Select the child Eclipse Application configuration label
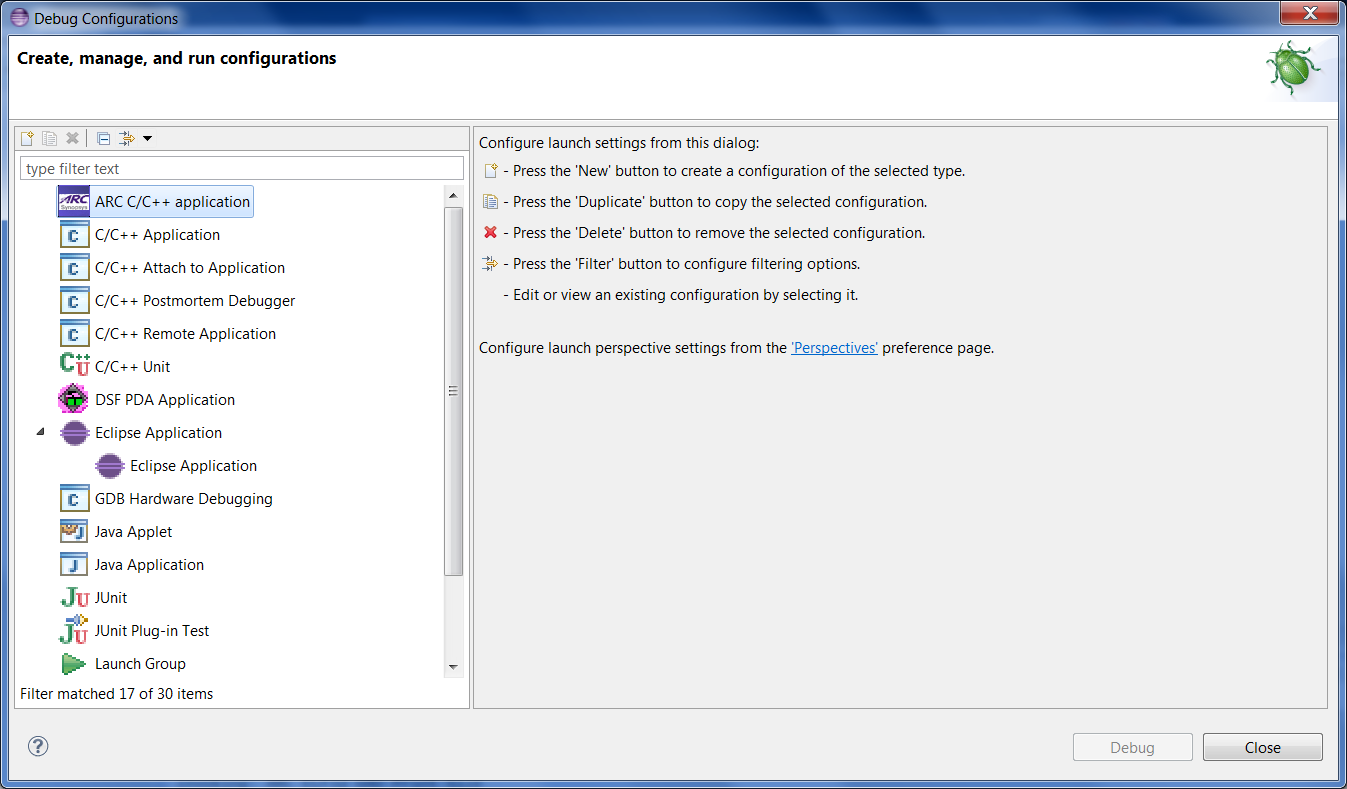 193,465
